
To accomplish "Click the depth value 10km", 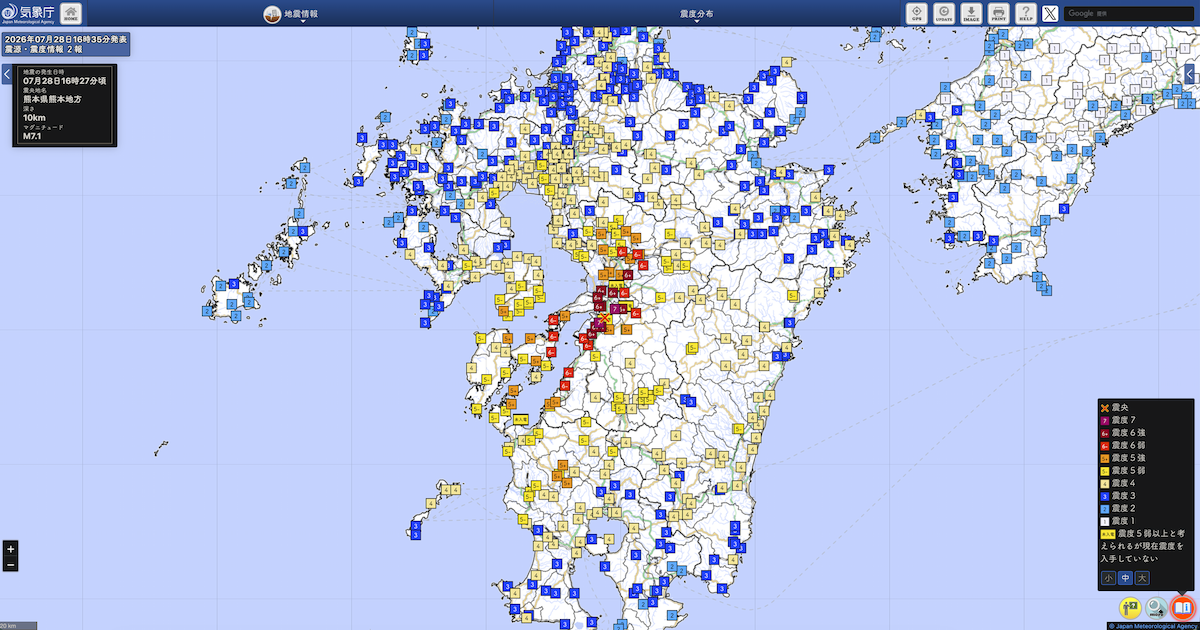I will pyautogui.click(x=33, y=118).
